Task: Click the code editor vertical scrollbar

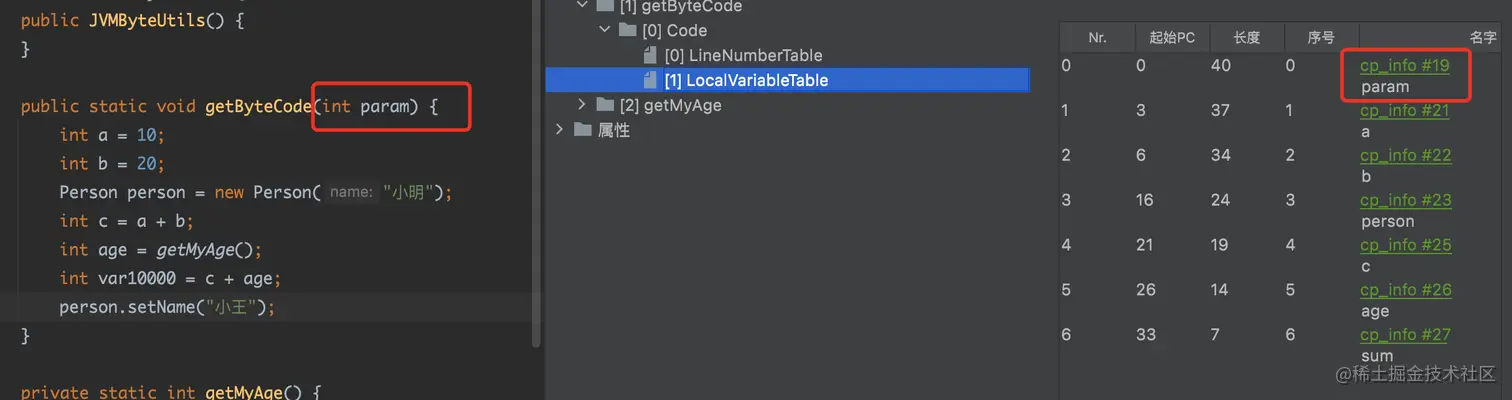Action: click(536, 170)
